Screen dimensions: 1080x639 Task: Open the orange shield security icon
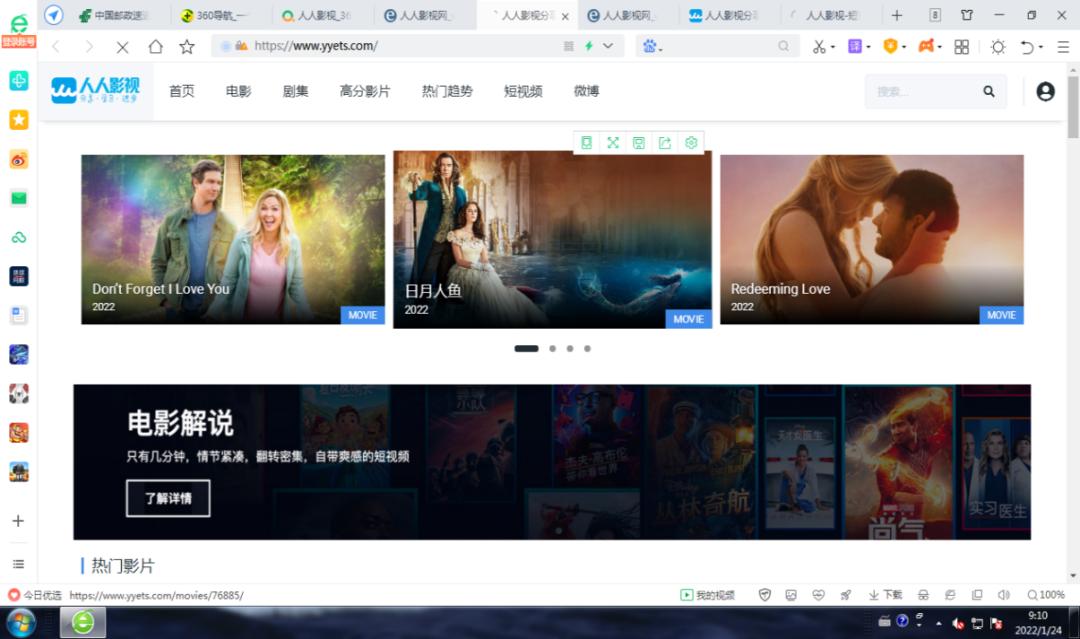point(891,46)
